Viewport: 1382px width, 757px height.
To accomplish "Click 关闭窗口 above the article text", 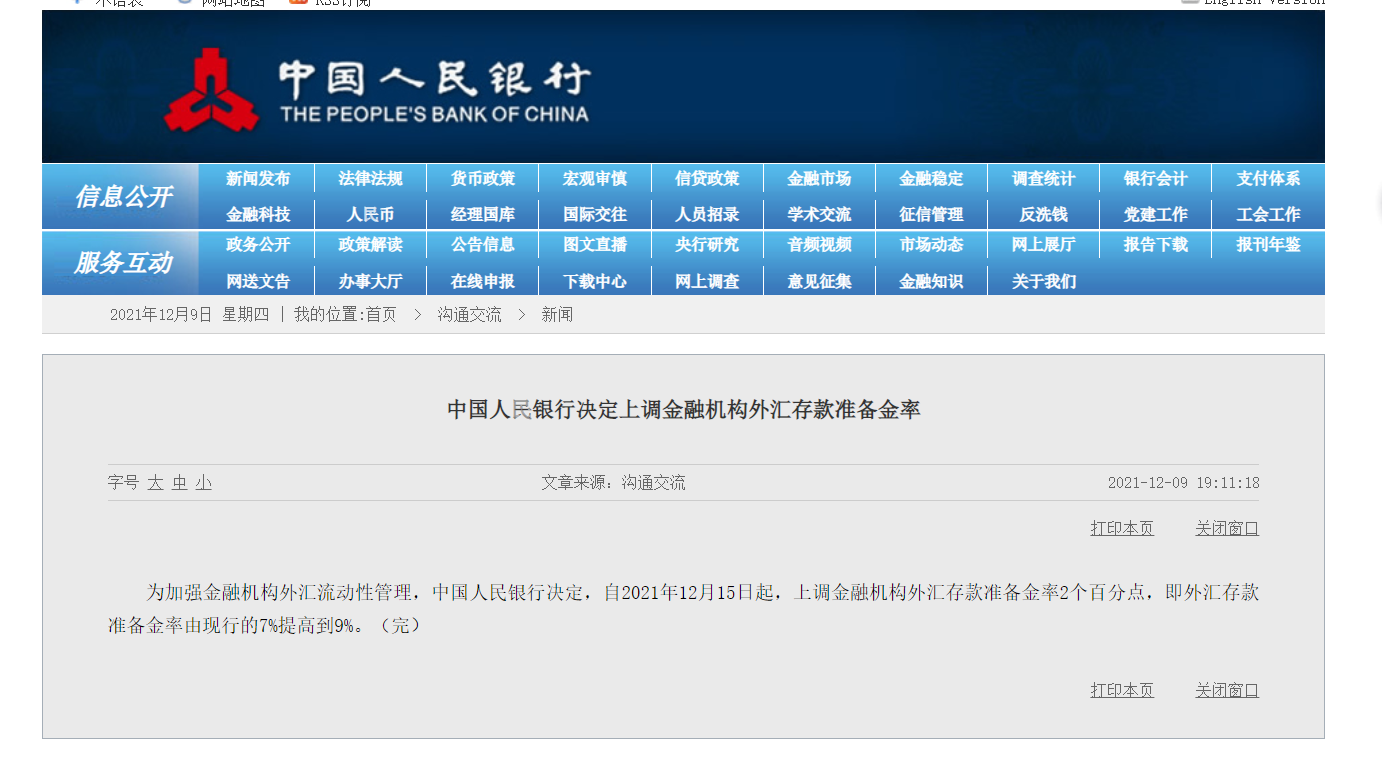I will [1227, 528].
